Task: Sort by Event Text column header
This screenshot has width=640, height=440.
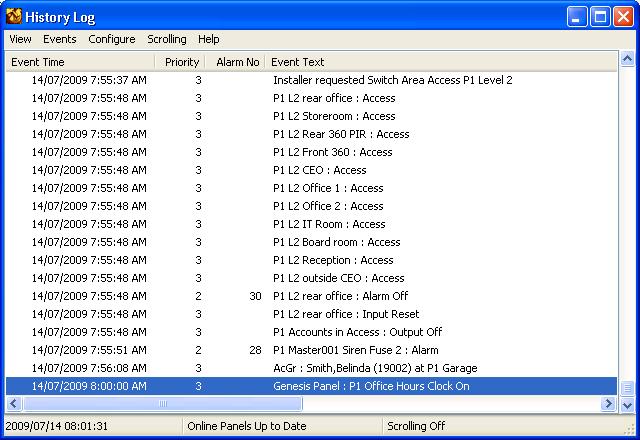Action: (x=441, y=62)
